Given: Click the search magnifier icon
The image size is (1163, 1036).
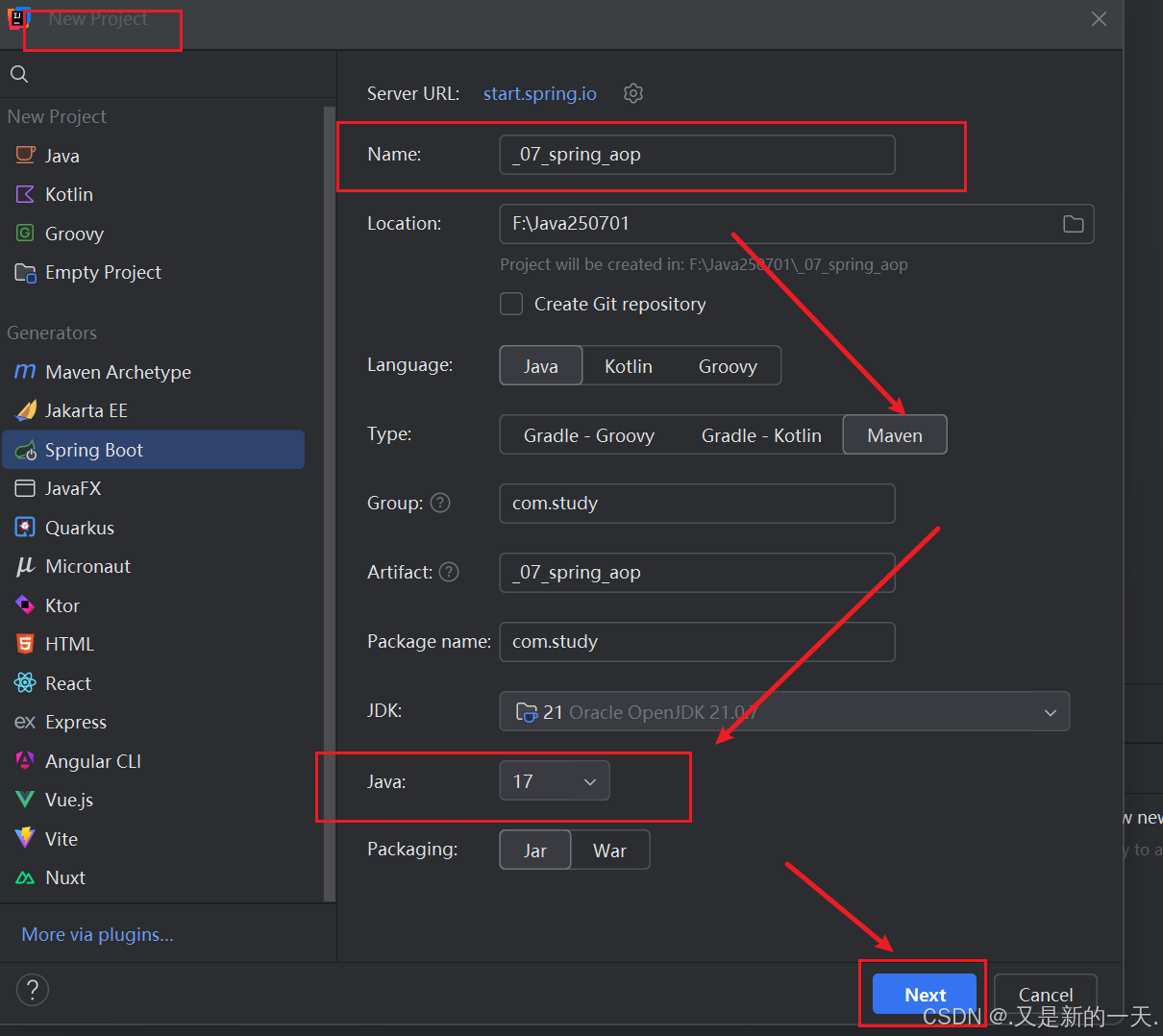Looking at the screenshot, I should click(x=19, y=74).
